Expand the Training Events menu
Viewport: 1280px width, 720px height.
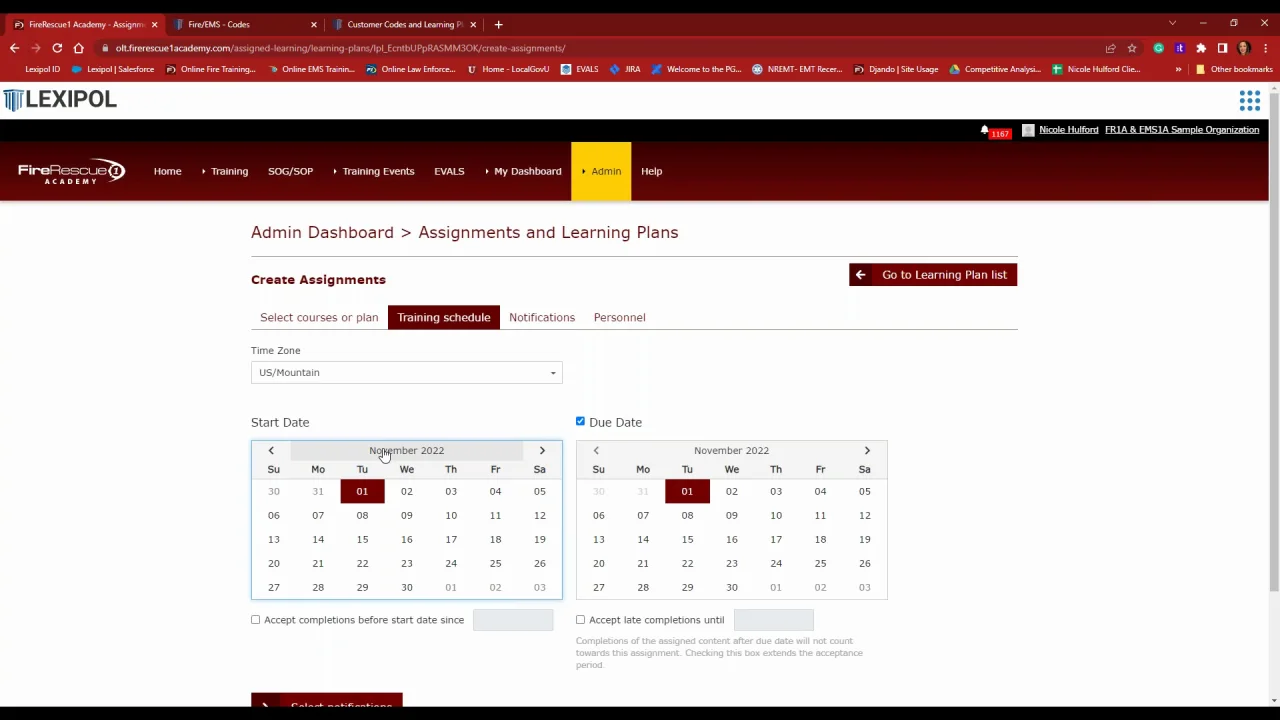click(x=373, y=171)
